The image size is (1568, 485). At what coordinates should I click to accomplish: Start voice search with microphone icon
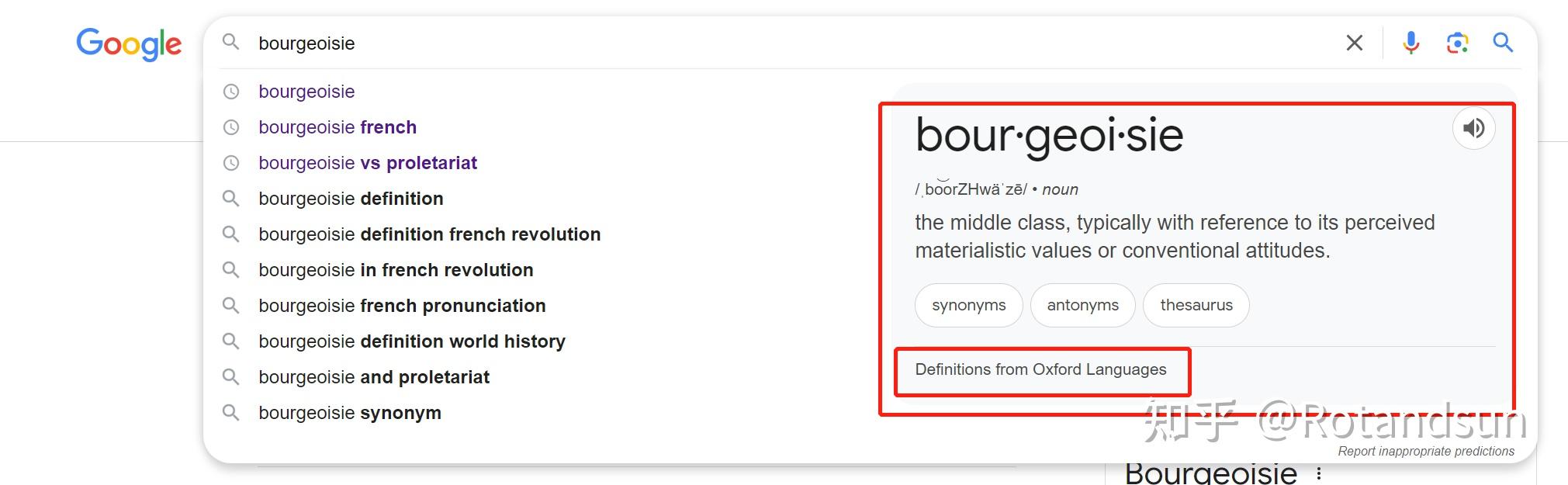pos(1411,43)
